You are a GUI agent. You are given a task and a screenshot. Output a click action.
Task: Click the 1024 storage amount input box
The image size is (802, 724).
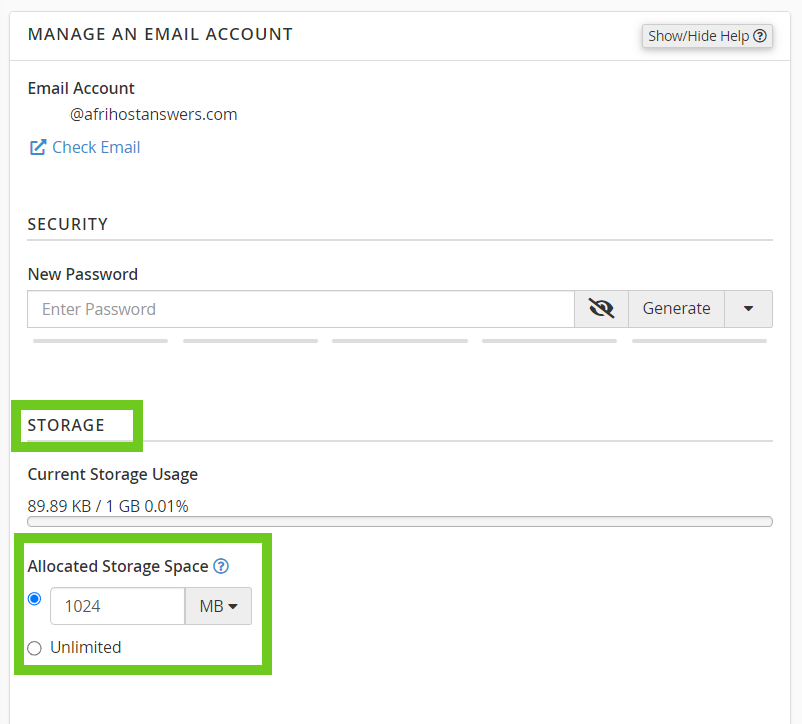coord(117,606)
